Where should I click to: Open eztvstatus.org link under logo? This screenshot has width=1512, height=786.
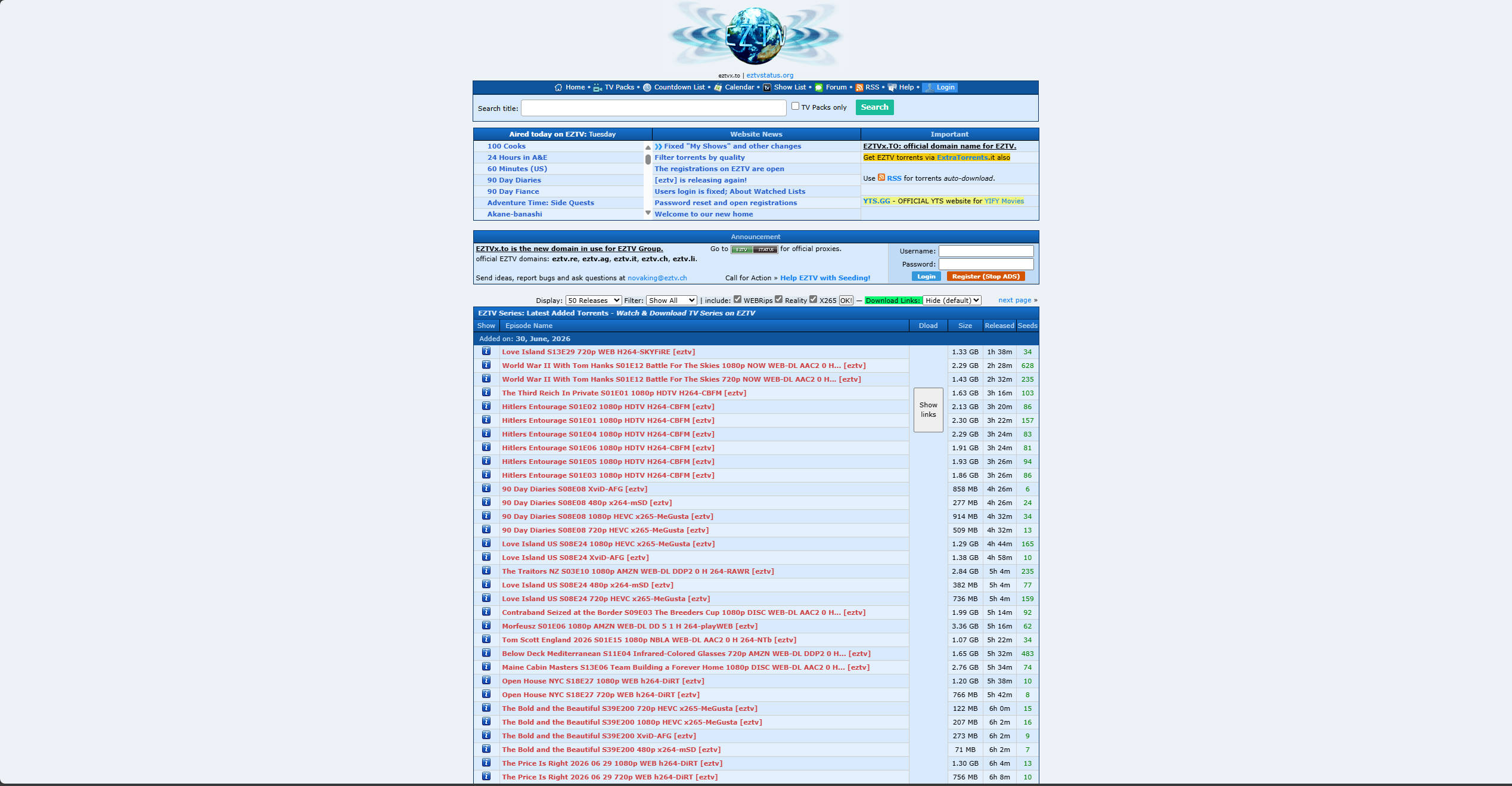pos(769,75)
